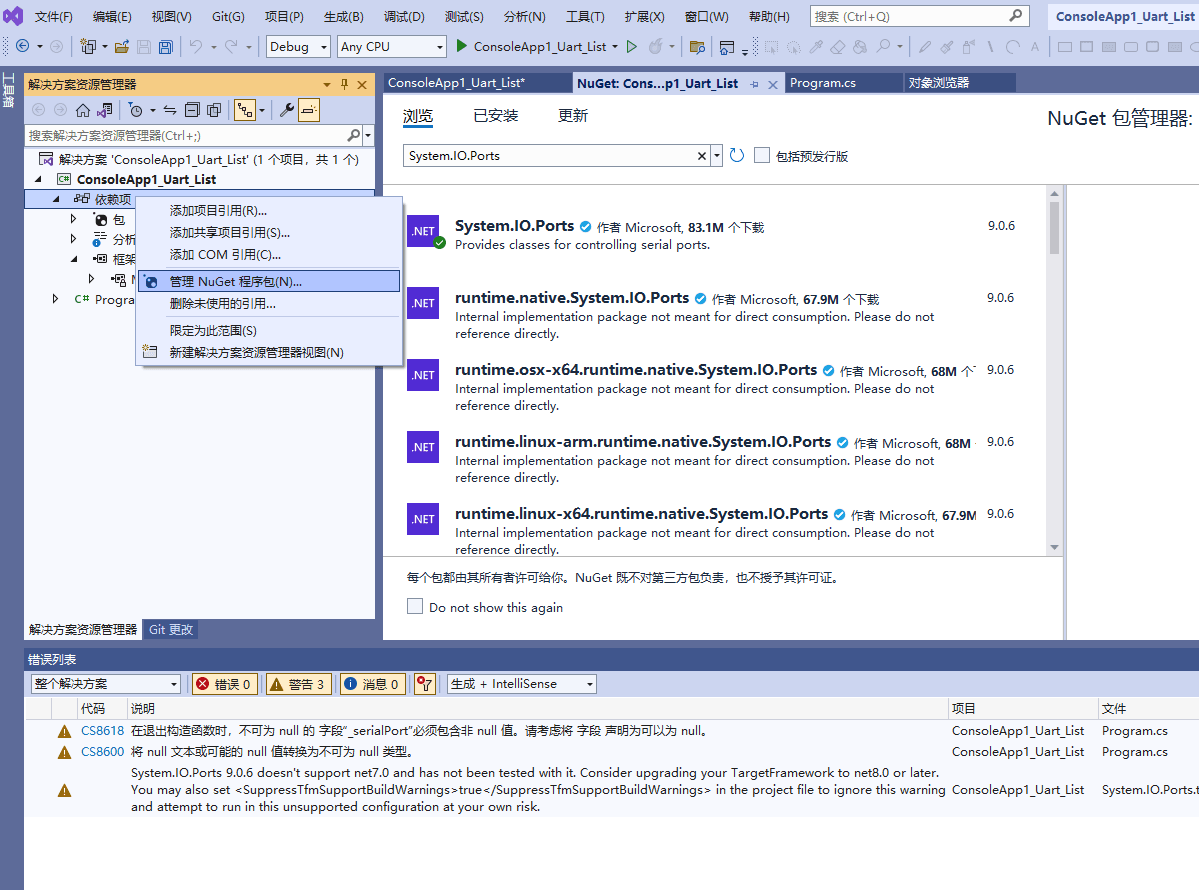1199x890 pixels.
Task: Pin the Solution Explorer panel
Action: [344, 84]
